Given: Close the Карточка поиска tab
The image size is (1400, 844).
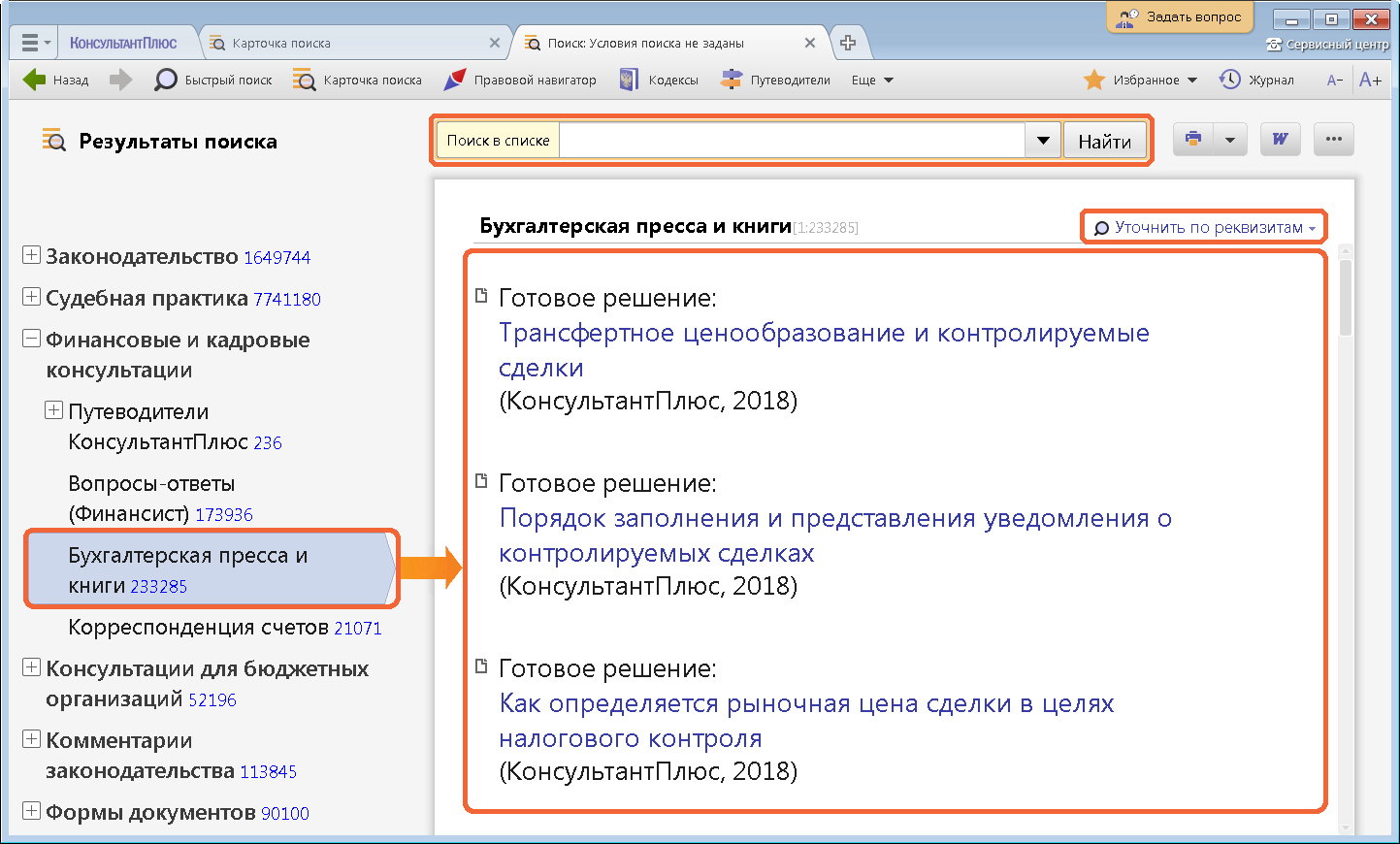Looking at the screenshot, I should [x=495, y=43].
